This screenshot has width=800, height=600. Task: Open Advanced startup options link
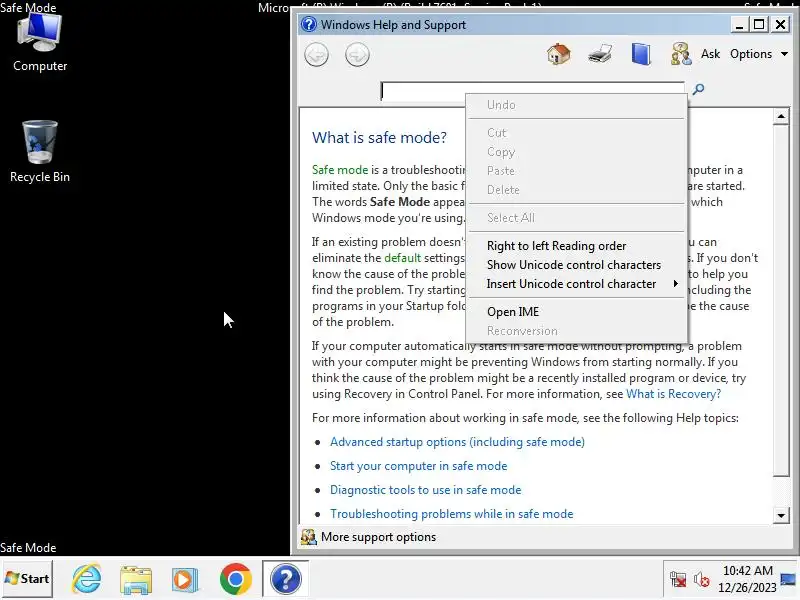pos(457,442)
